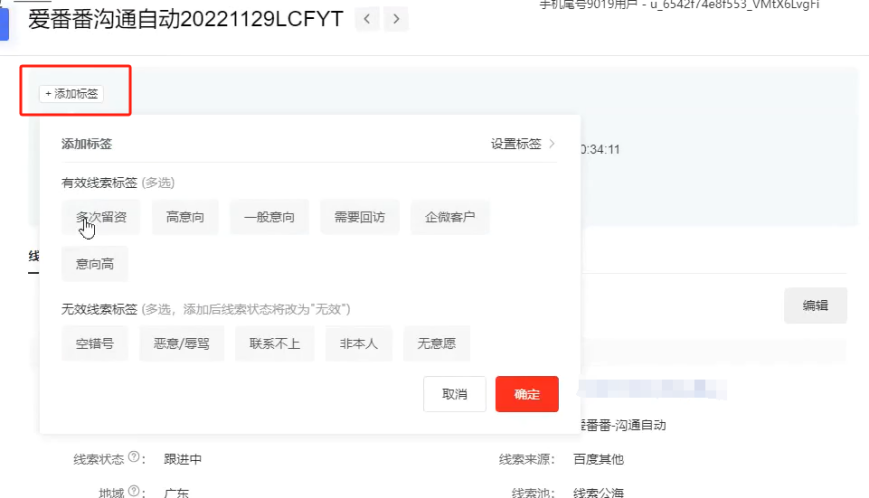Click the 编辑 button on the right

pos(815,306)
